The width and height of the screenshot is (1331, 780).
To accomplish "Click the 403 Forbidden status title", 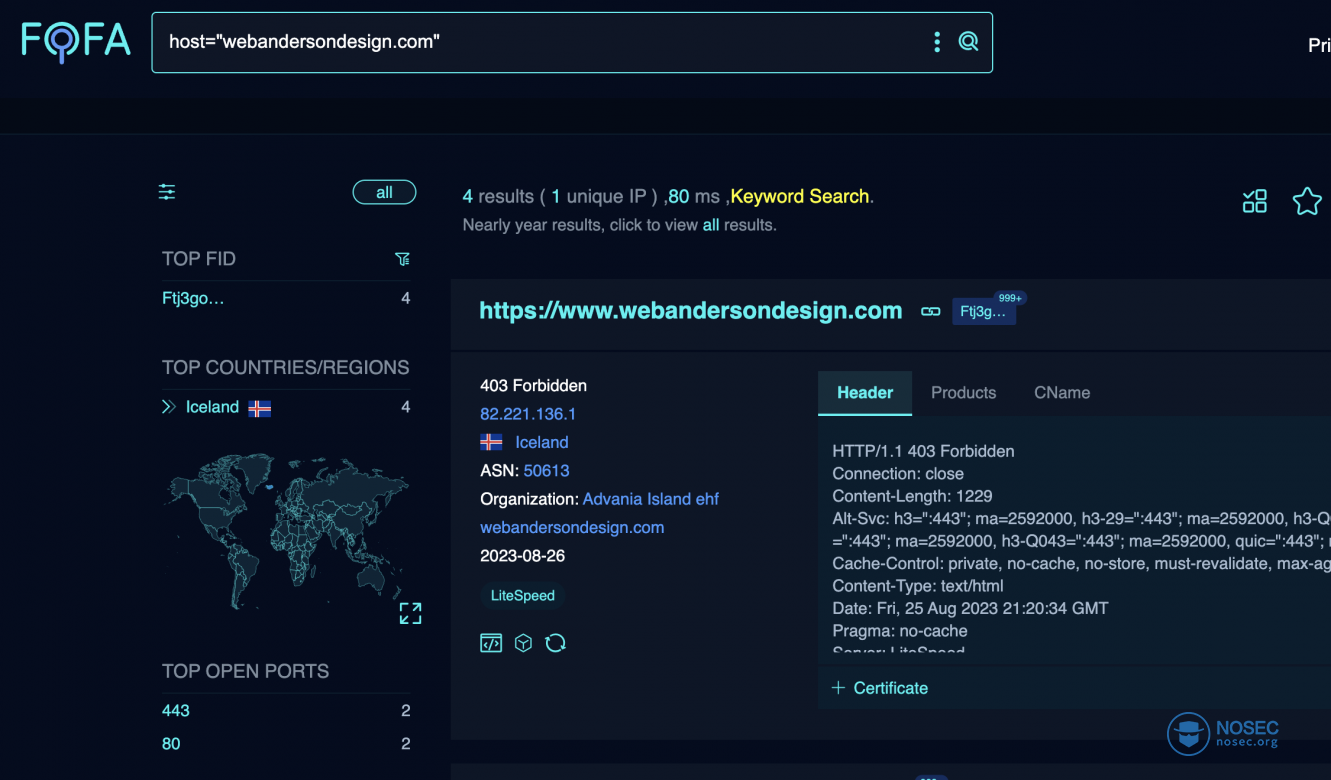I will click(534, 385).
